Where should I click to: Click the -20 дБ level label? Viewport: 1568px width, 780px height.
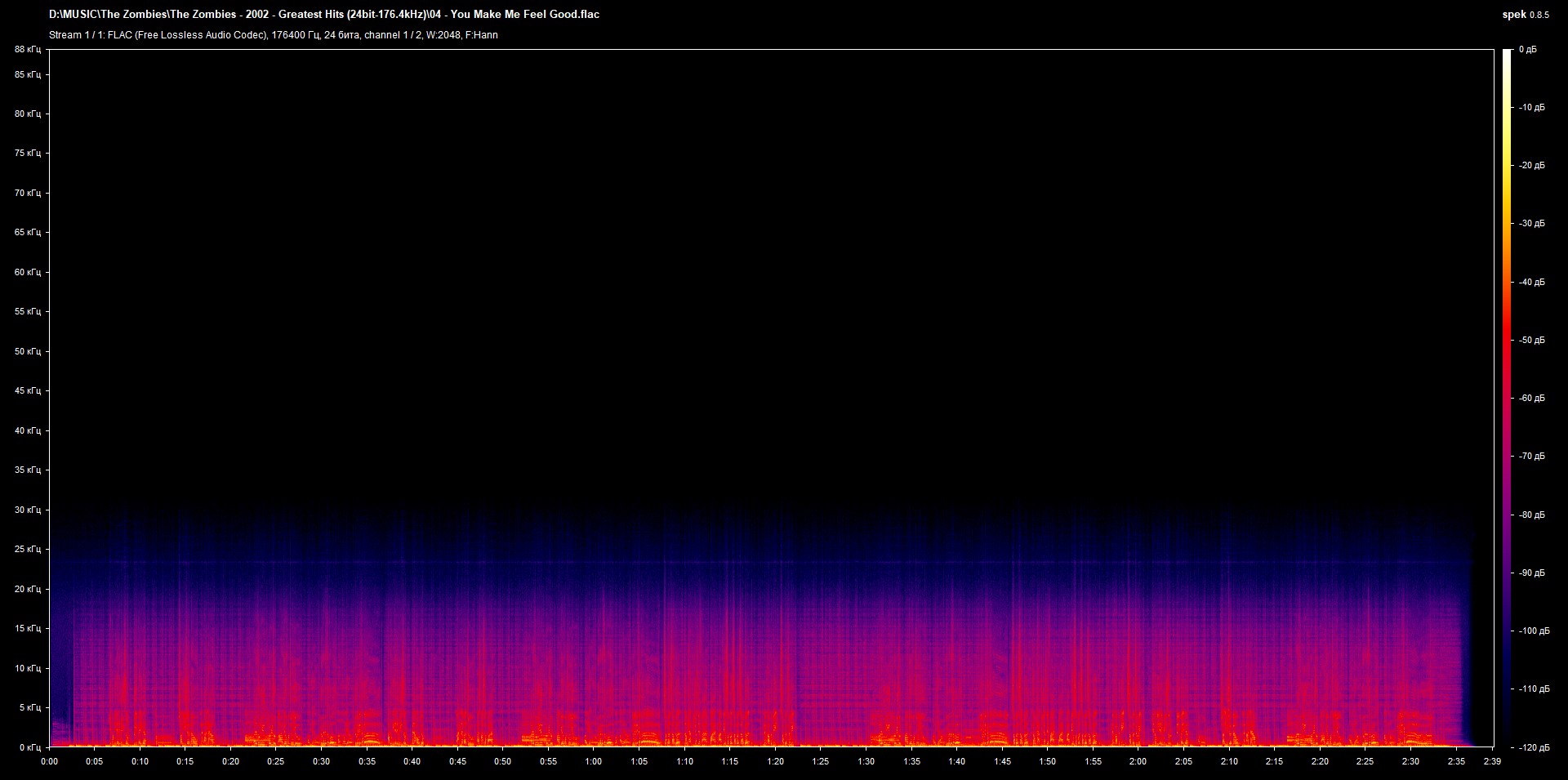coord(1532,165)
